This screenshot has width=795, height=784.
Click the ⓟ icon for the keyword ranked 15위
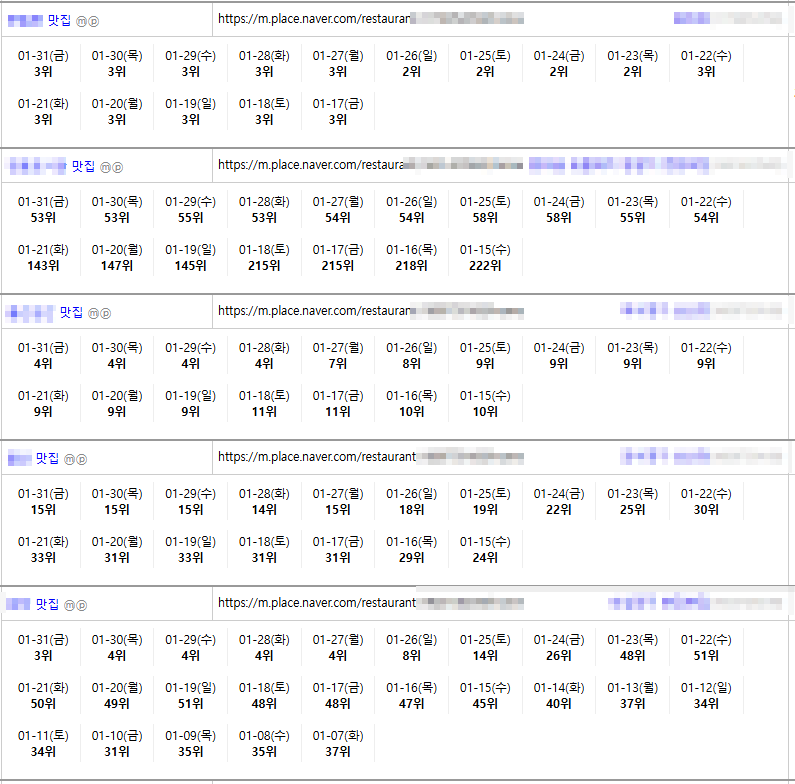82,459
